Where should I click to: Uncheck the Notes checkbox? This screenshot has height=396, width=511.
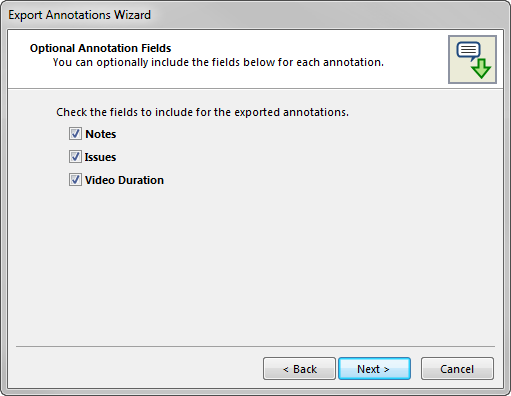[75, 134]
